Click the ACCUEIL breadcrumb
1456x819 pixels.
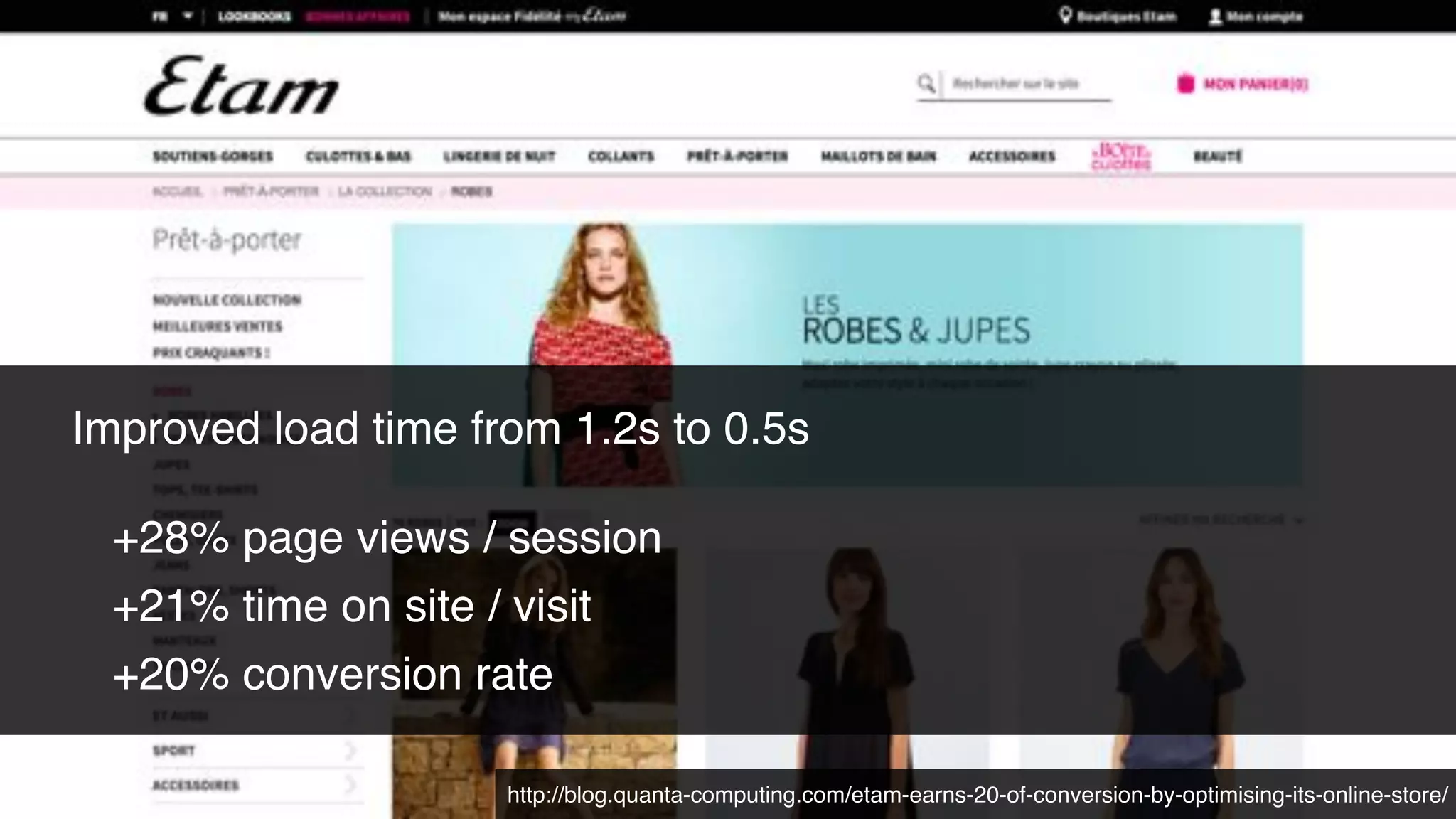point(177,191)
